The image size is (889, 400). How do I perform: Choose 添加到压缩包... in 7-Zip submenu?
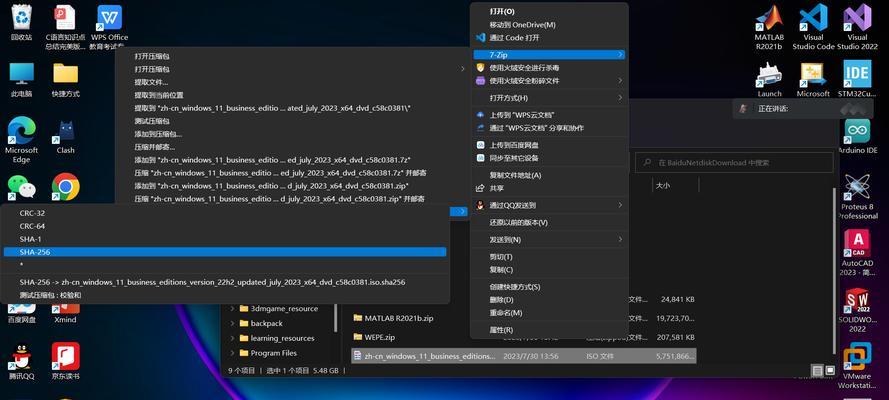pyautogui.click(x=292, y=134)
